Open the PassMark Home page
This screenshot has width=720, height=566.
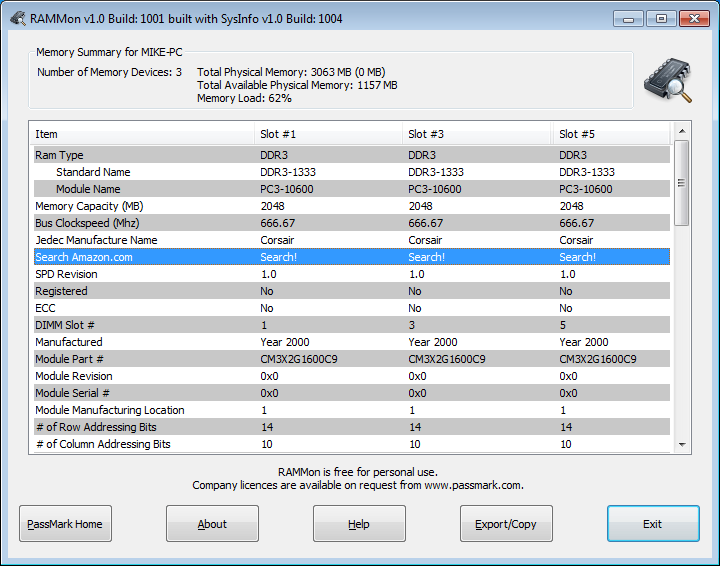point(65,524)
